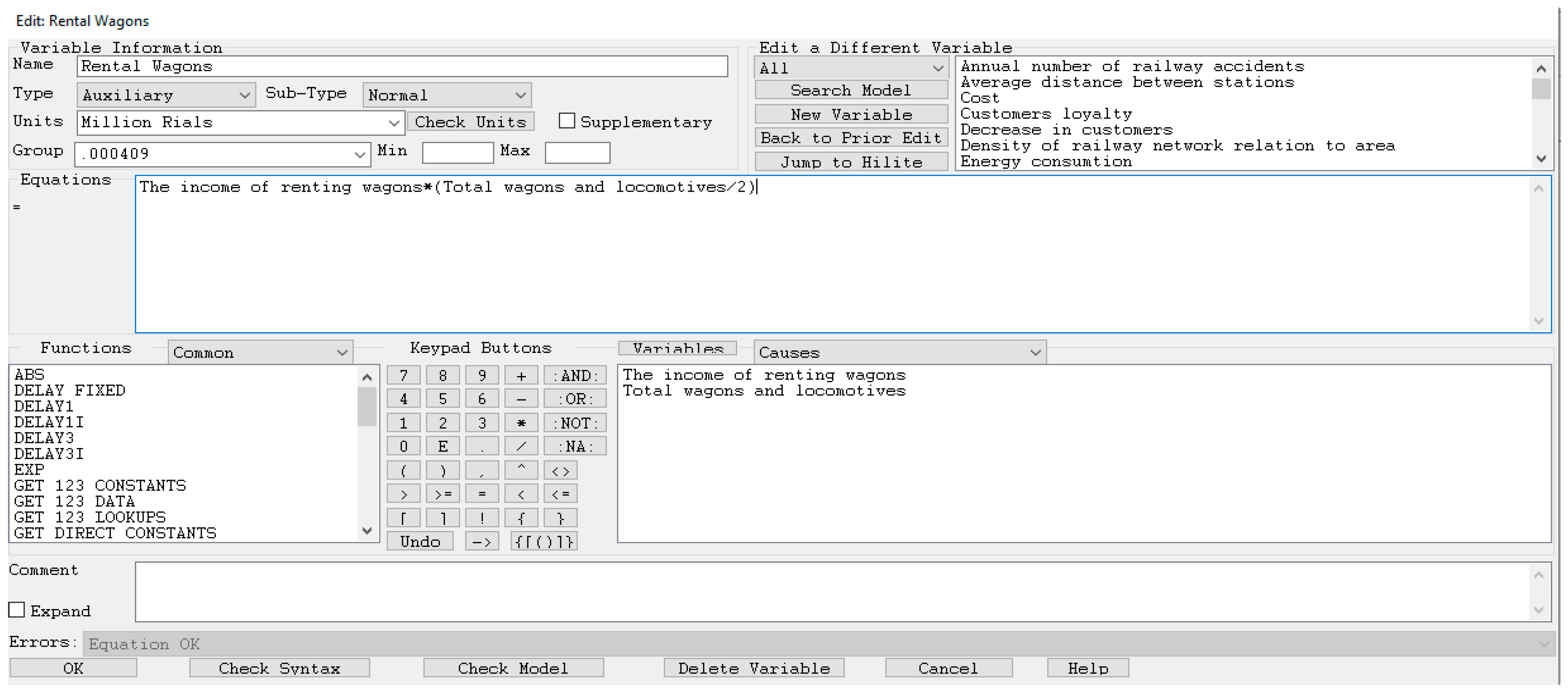The image size is (1568, 694).
Task: Select DELAY FIXED in functions list
Action: click(69, 390)
